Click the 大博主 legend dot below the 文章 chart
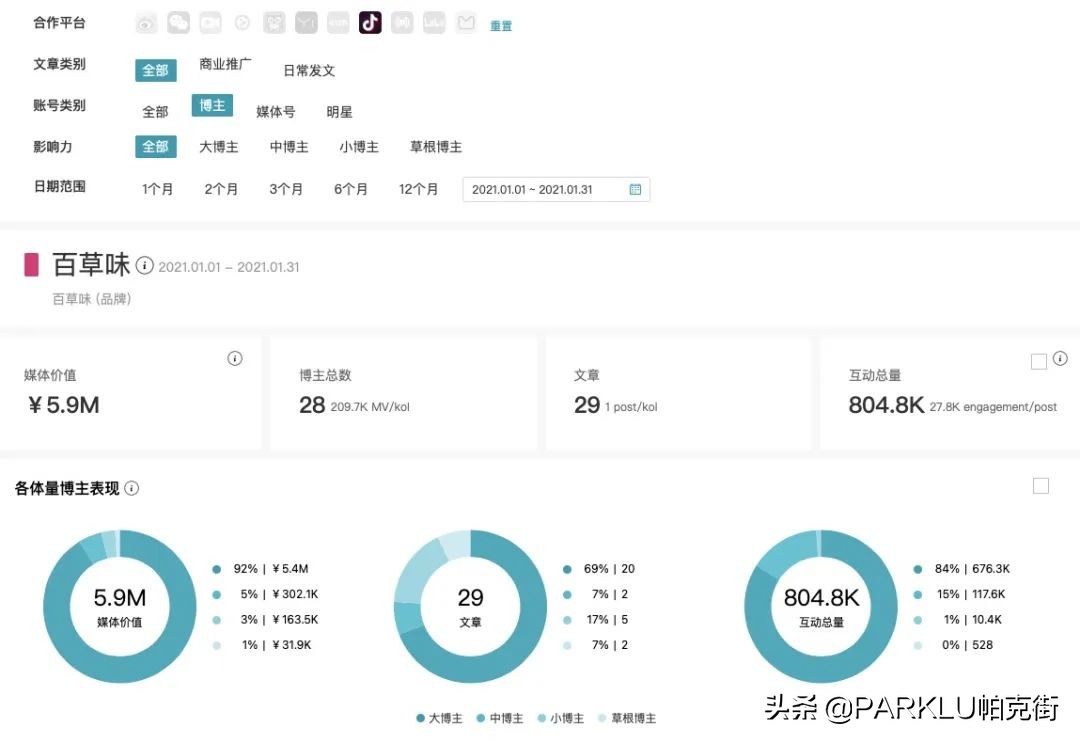Screen dimensions: 1080x743 tap(419, 718)
